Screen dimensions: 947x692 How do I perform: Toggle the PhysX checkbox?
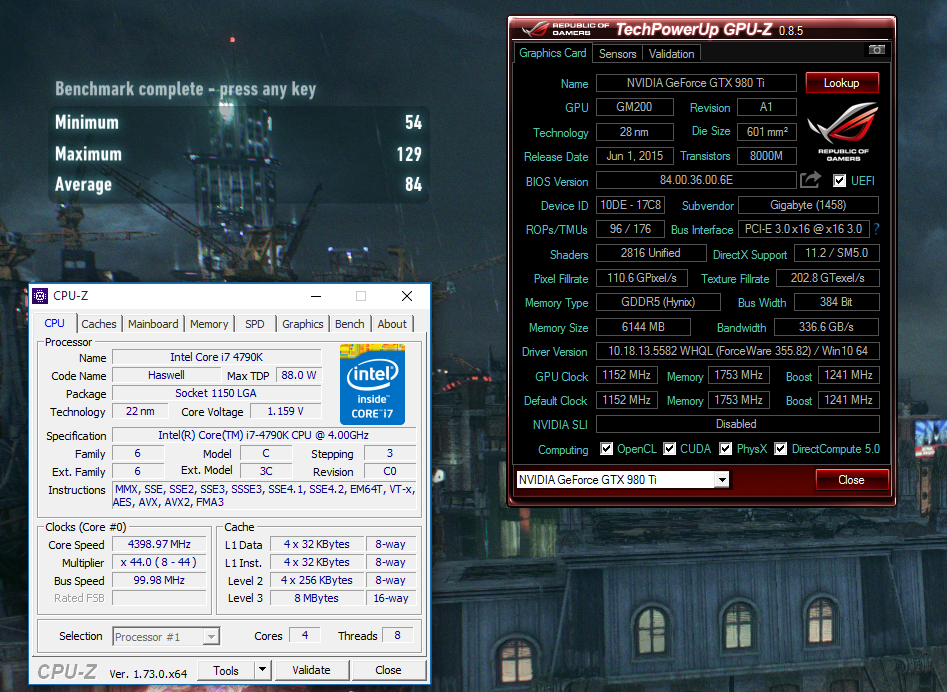pos(725,449)
